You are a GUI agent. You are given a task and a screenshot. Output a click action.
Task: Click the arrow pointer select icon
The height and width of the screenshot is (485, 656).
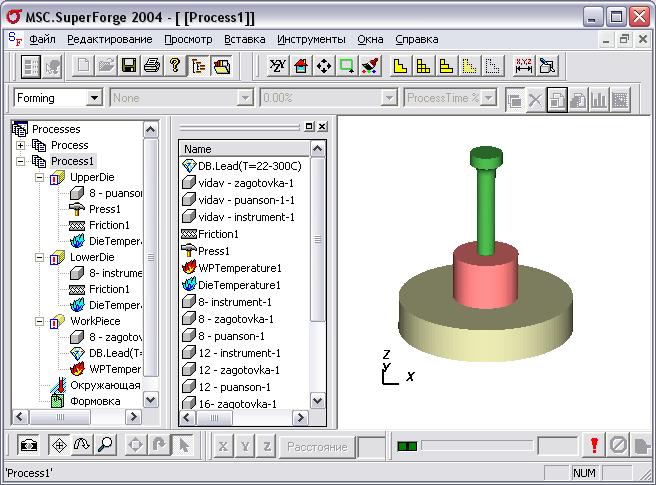point(183,445)
